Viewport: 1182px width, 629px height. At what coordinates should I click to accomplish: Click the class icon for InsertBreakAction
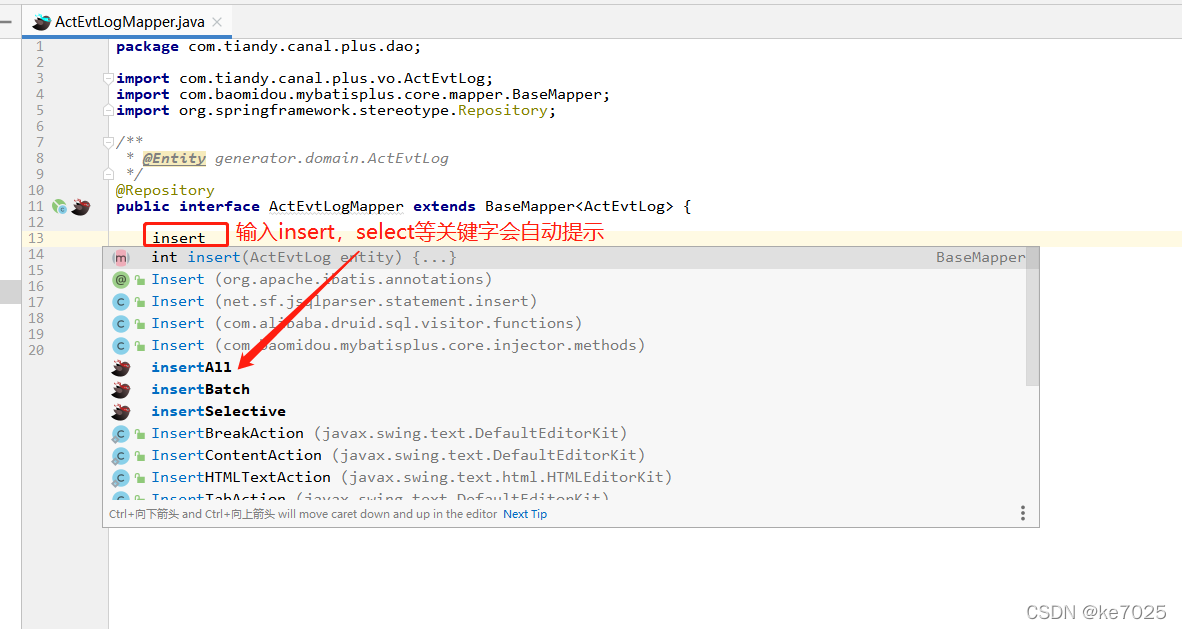(x=121, y=434)
